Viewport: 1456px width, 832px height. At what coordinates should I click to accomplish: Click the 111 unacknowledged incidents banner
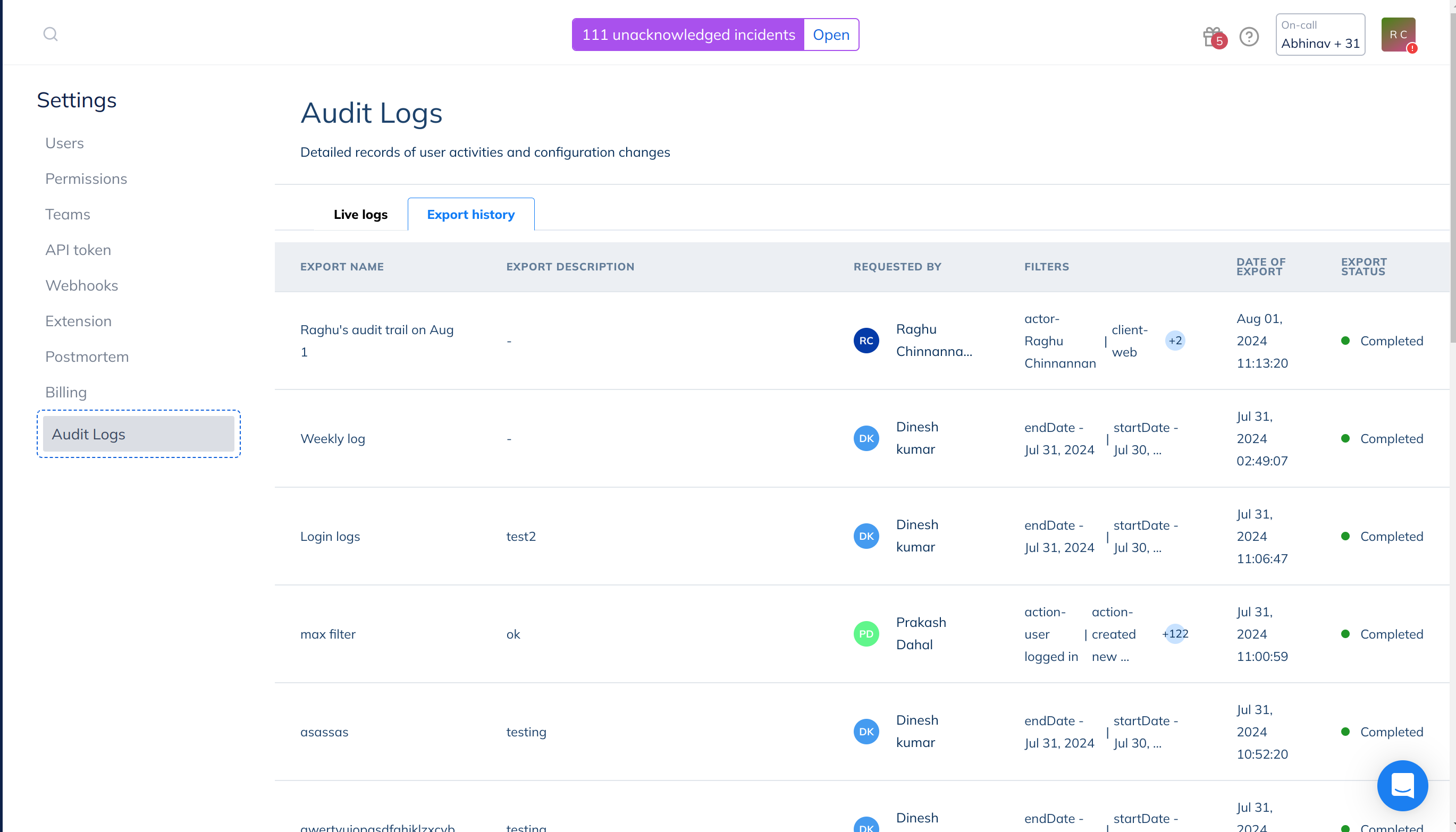(x=688, y=35)
